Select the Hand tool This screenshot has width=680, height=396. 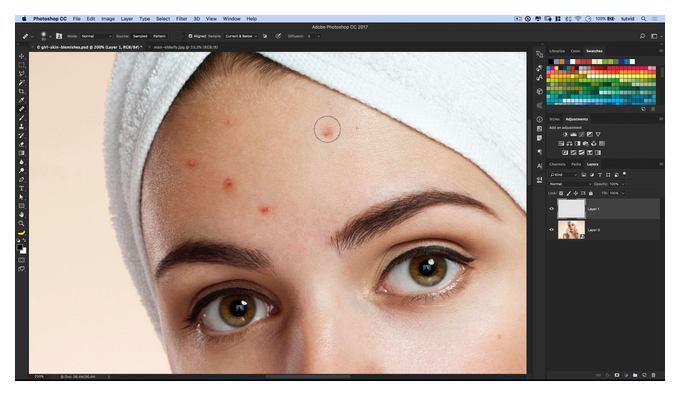coord(21,215)
